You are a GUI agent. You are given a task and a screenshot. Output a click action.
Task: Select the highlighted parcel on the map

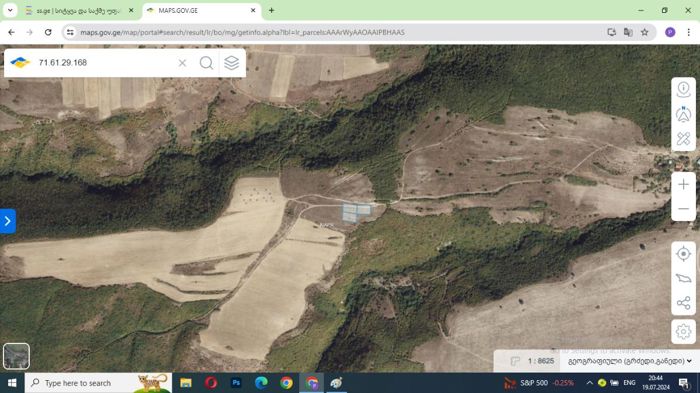point(356,213)
